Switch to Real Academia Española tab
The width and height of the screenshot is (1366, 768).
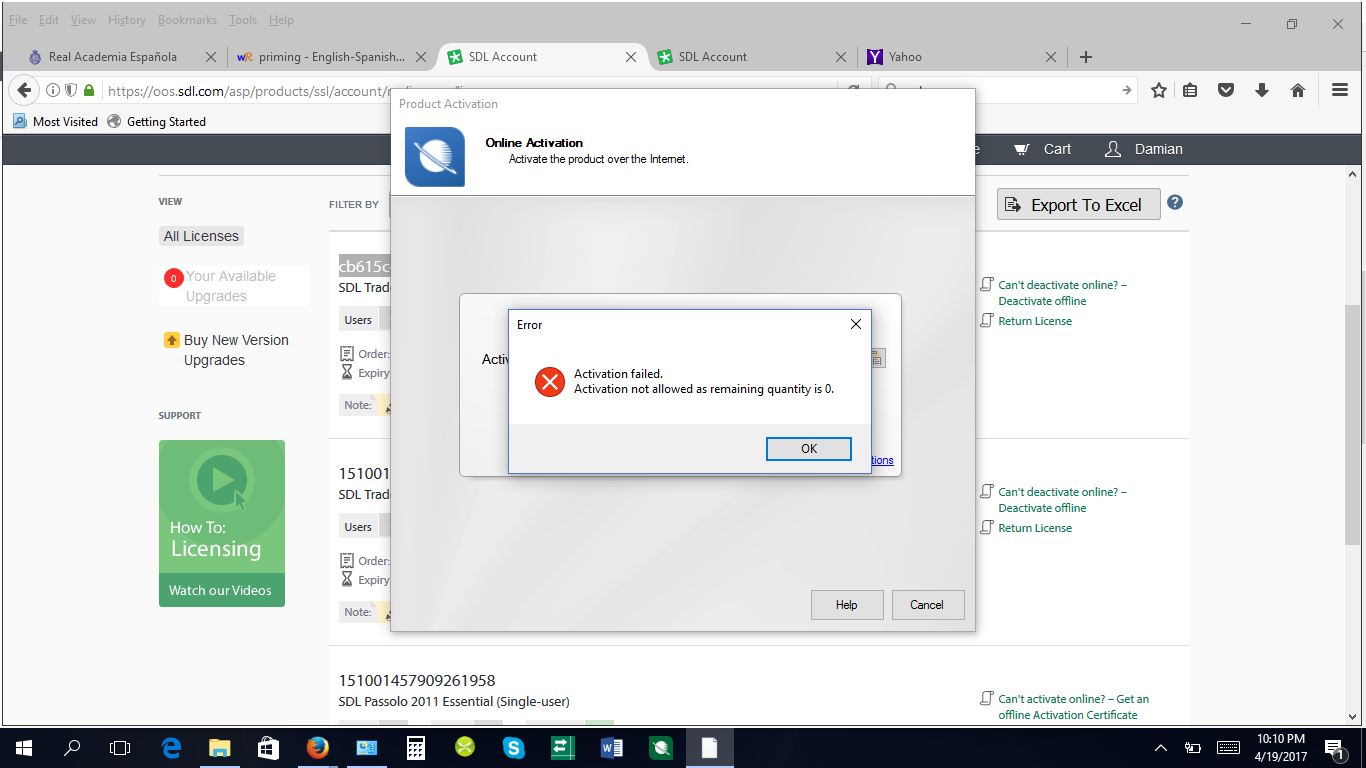tap(114, 57)
